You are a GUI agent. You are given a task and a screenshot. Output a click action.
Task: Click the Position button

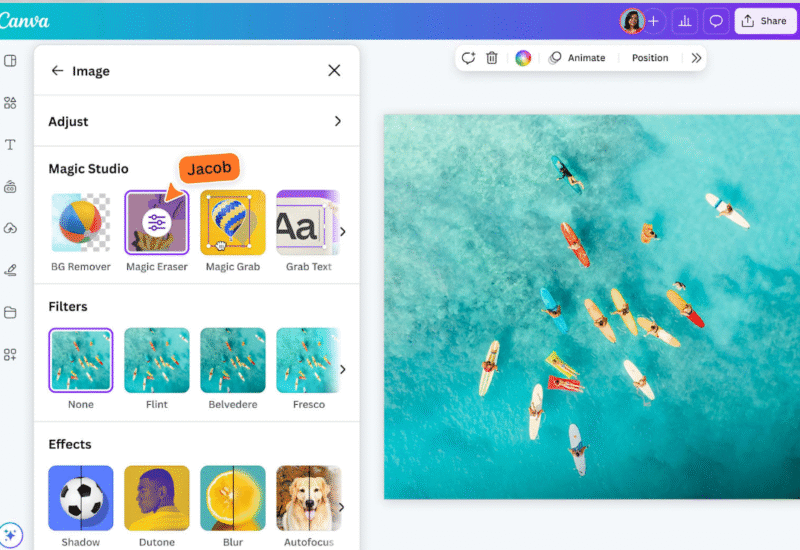(x=650, y=58)
